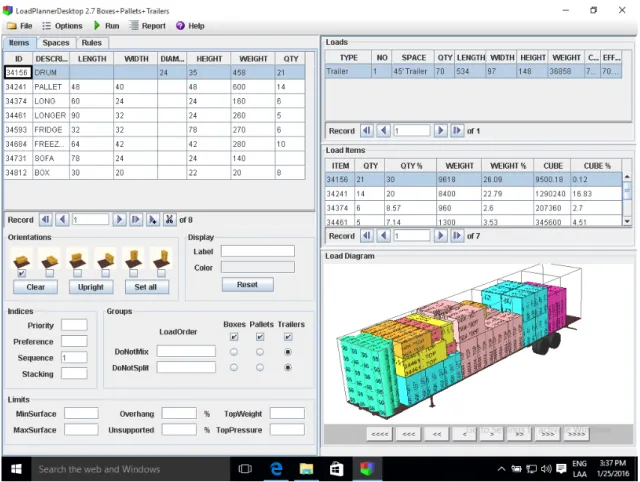Click in the Label input field

point(258,251)
